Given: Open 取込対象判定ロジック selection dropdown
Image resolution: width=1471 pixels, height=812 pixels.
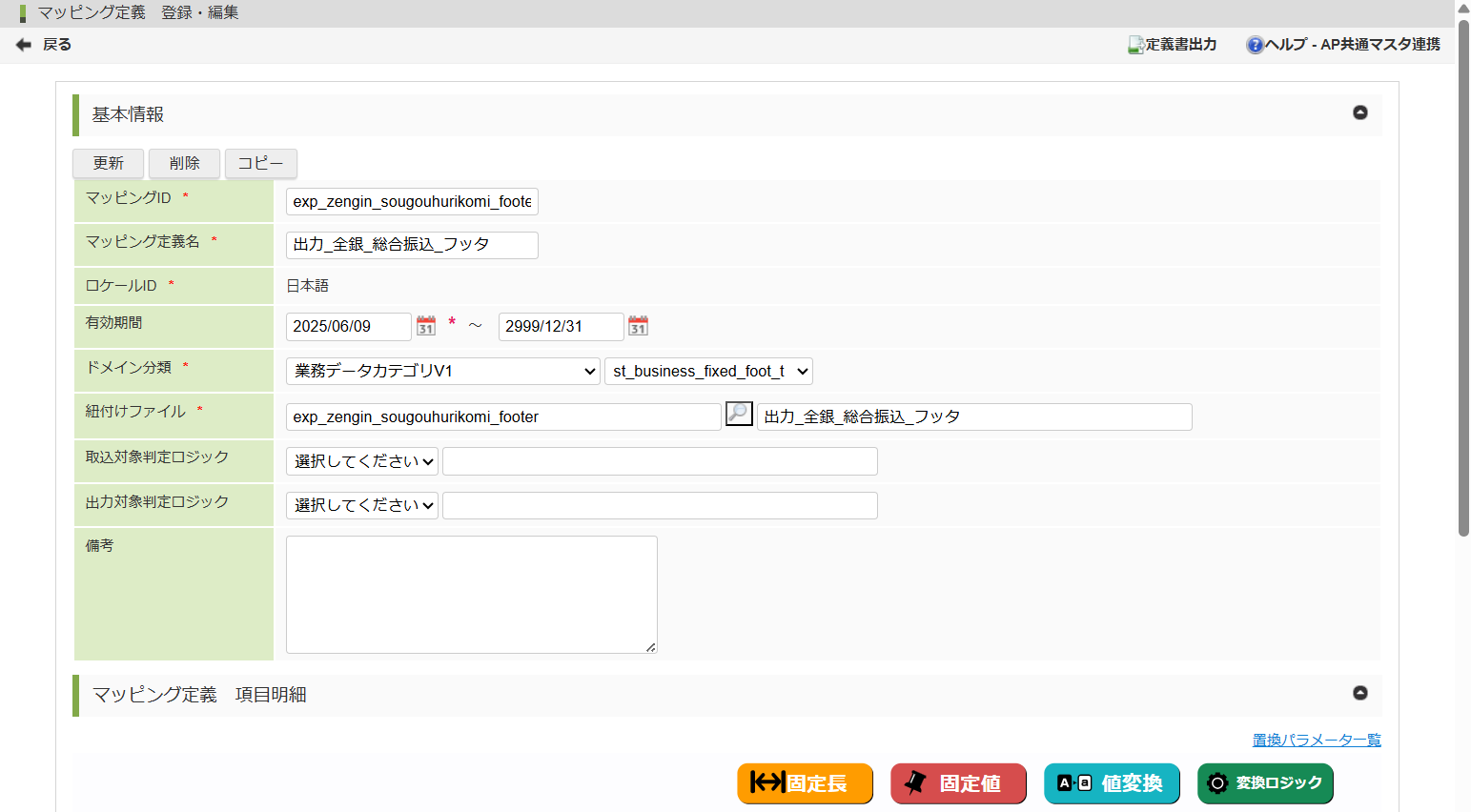Looking at the screenshot, I should click(x=362, y=461).
